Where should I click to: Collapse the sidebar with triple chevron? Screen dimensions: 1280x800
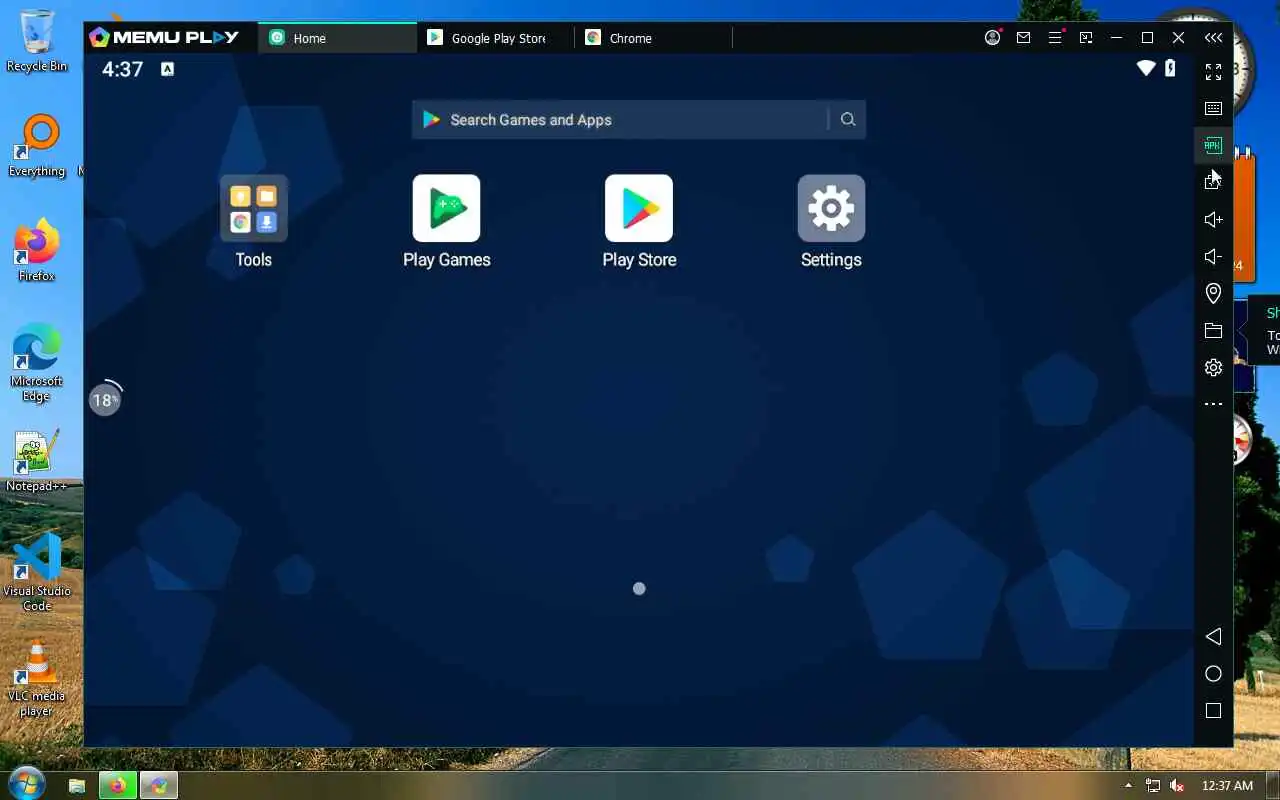pyautogui.click(x=1213, y=38)
